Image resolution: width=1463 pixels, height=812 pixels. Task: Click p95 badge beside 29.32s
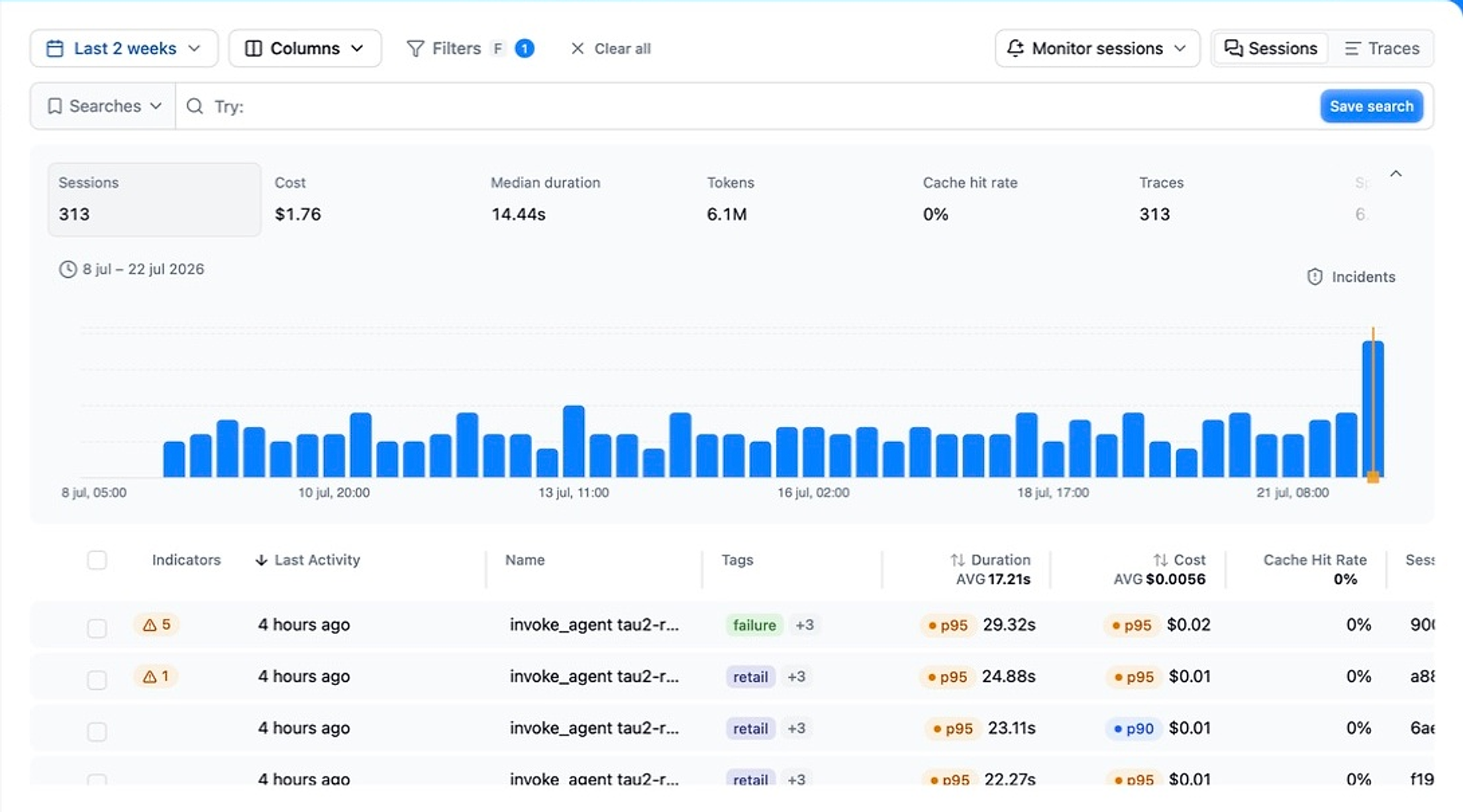948,625
